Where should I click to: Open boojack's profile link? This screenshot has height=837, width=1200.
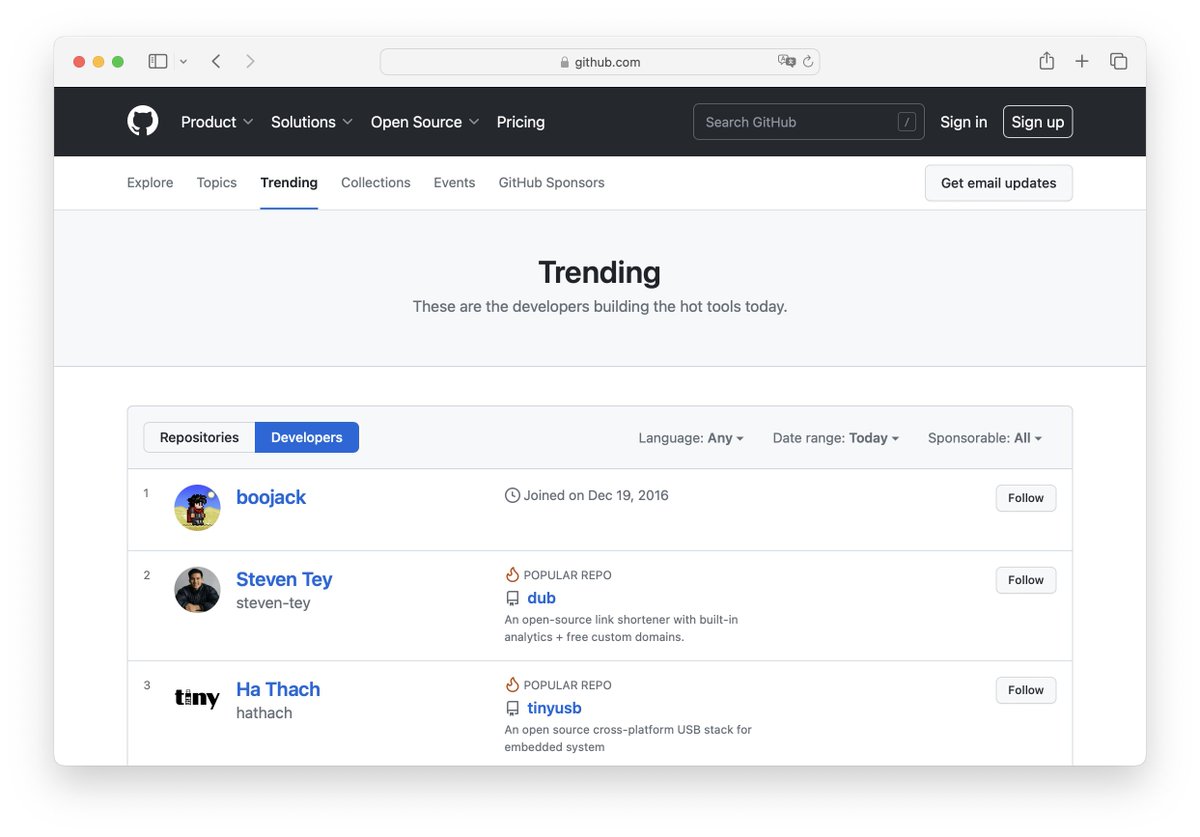coord(271,497)
